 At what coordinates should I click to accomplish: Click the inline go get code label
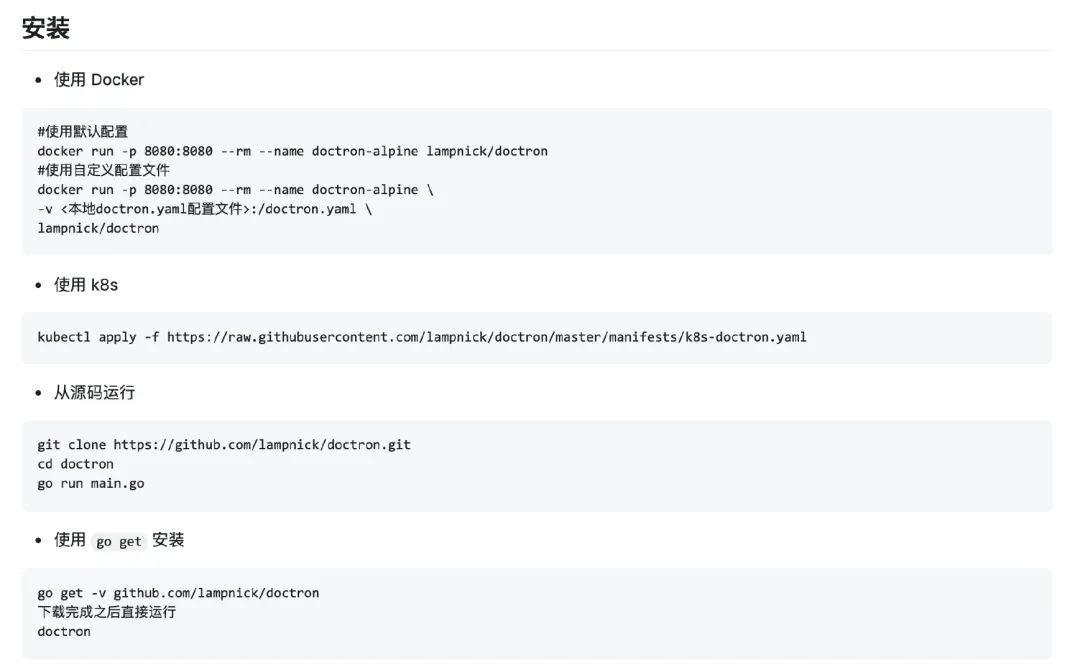[119, 541]
